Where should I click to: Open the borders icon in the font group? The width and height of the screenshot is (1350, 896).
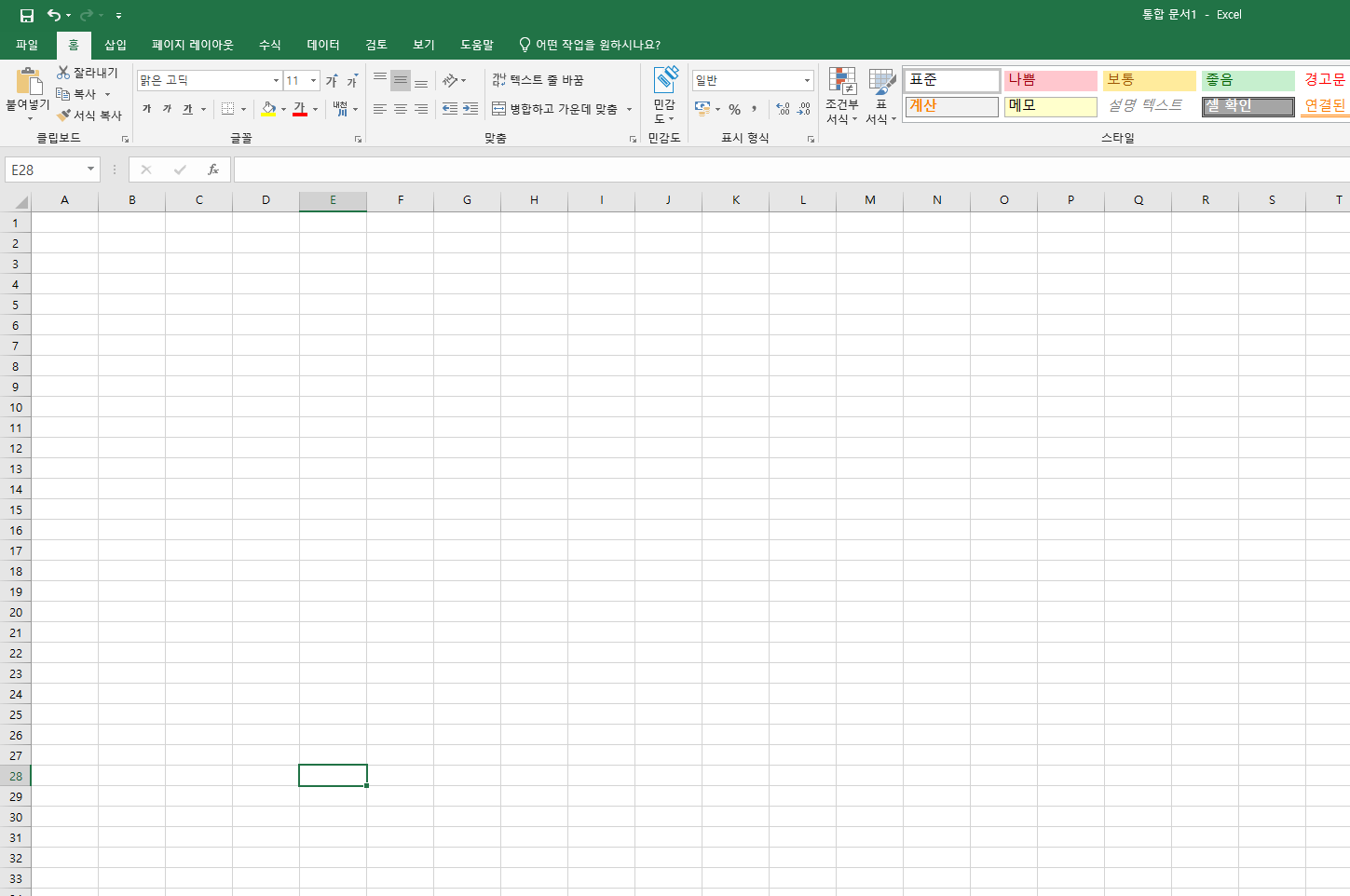(x=228, y=109)
